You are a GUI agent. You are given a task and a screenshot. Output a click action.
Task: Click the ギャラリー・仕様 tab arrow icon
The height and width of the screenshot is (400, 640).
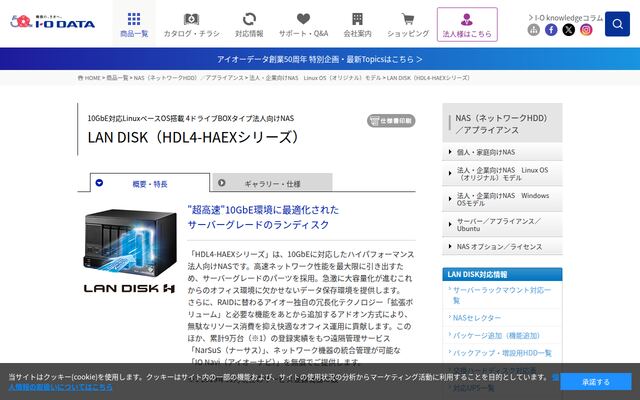(x=222, y=183)
